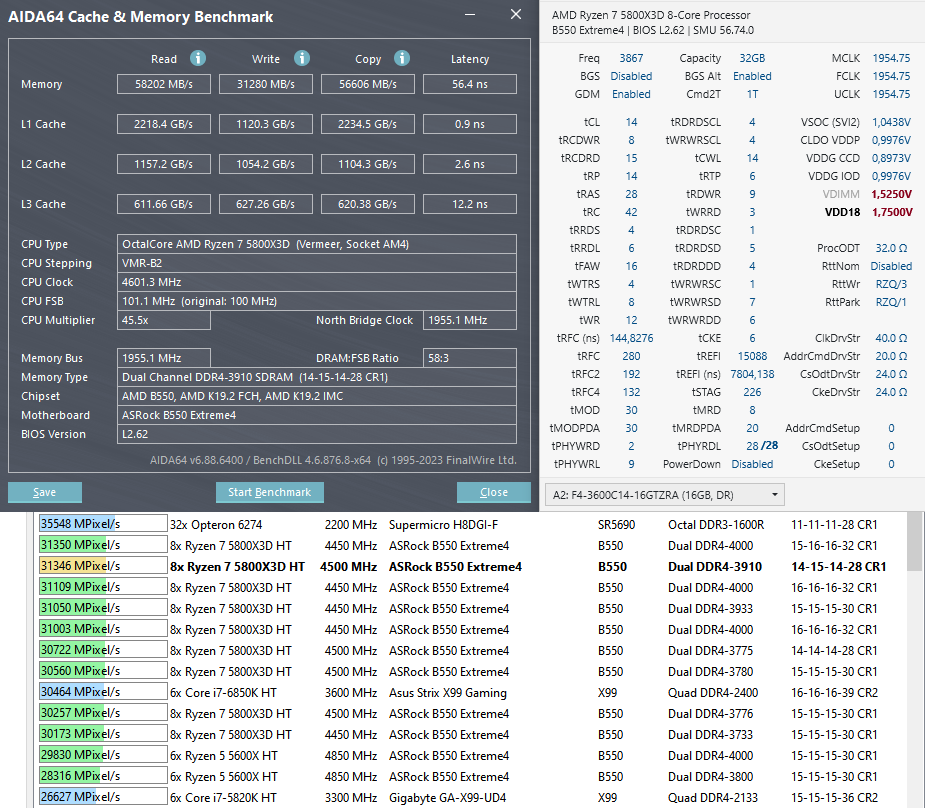This screenshot has width=925, height=808.
Task: Click L3 Cache Read value 611.66 GB/s
Action: tap(164, 204)
